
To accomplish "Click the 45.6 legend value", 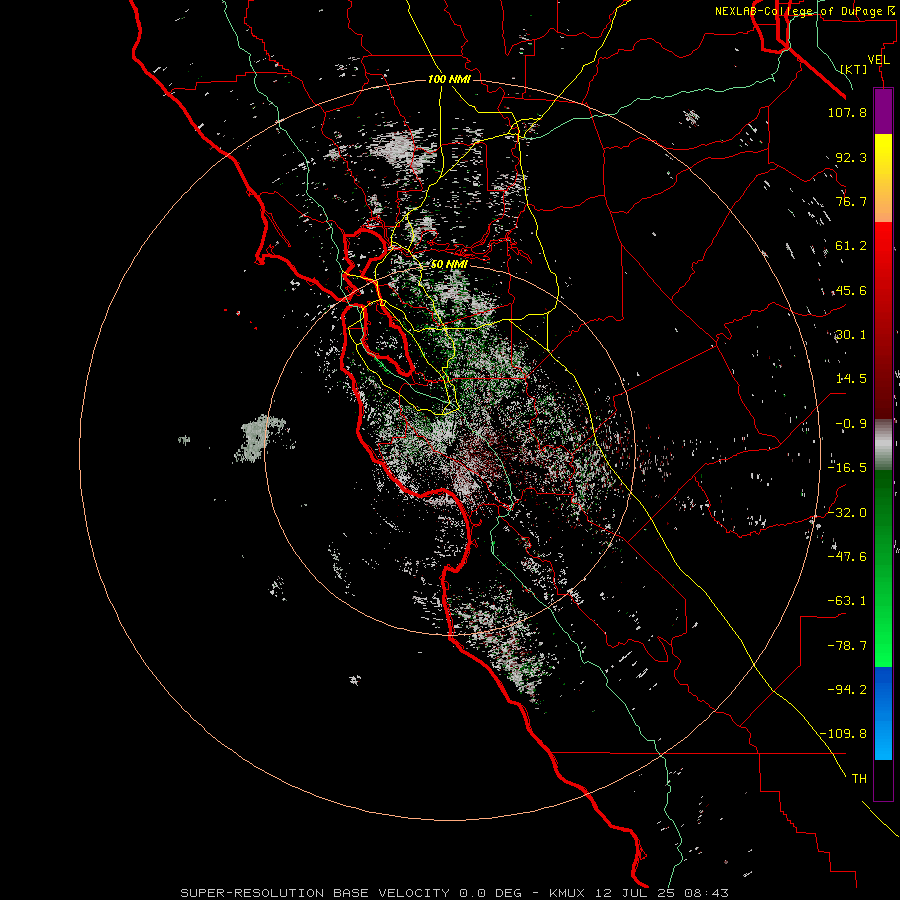I will (x=851, y=290).
